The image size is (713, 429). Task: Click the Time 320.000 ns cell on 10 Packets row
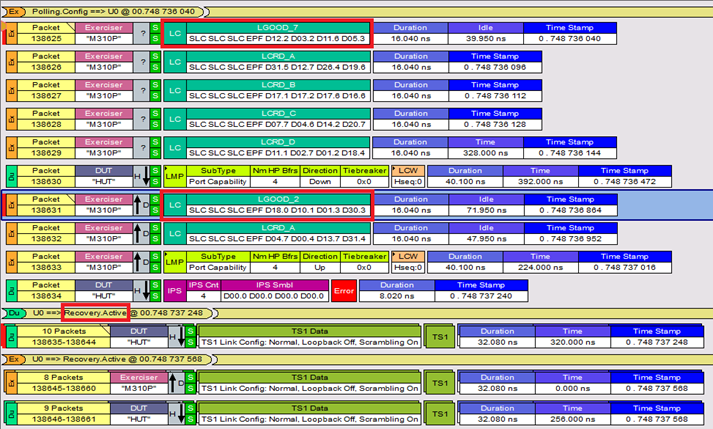[x=572, y=337]
